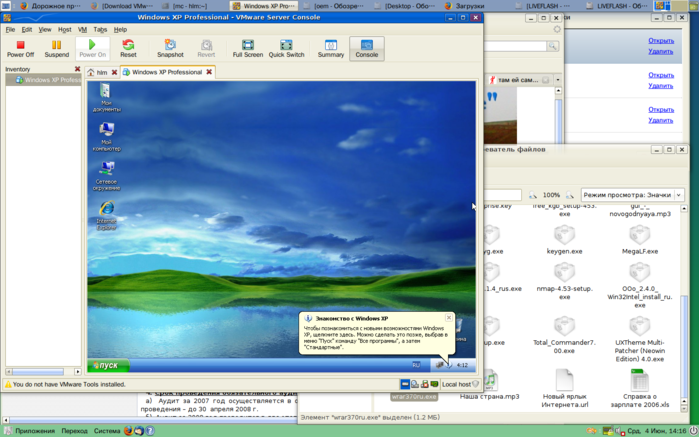Open the VM menu
Viewport: 699px width, 437px height.
[82, 29]
